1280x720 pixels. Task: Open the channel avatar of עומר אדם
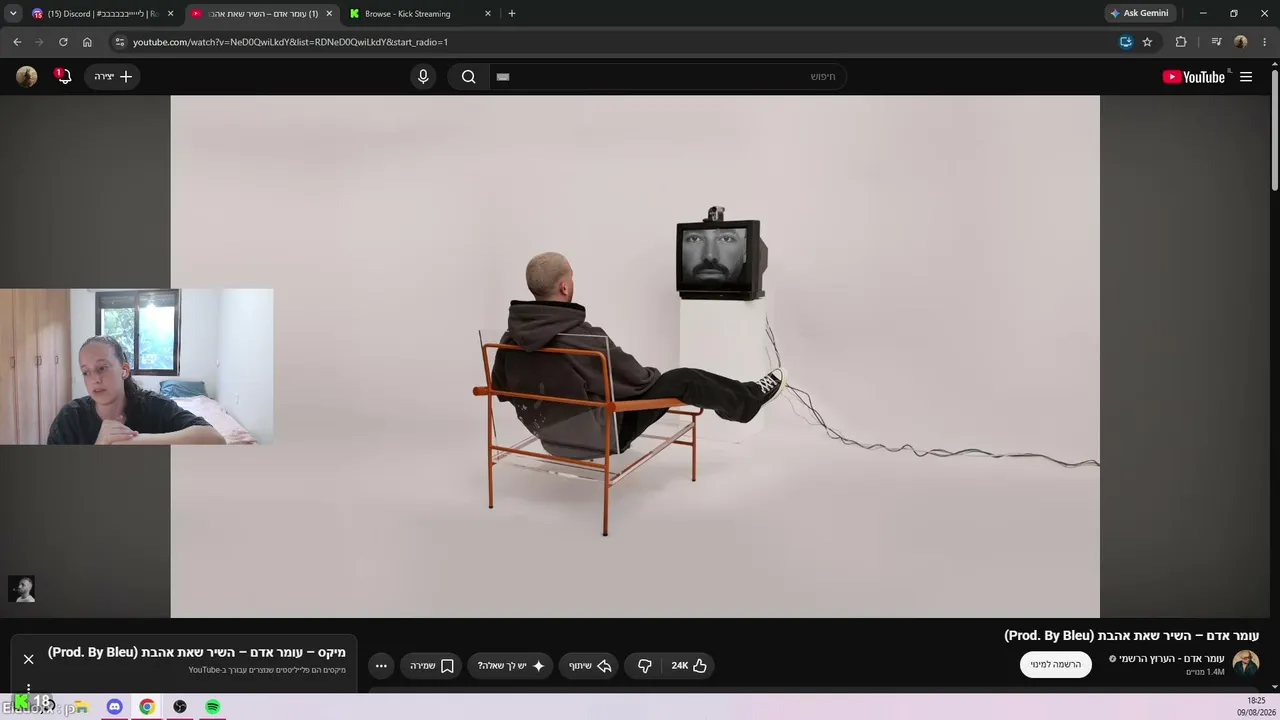coord(1246,663)
